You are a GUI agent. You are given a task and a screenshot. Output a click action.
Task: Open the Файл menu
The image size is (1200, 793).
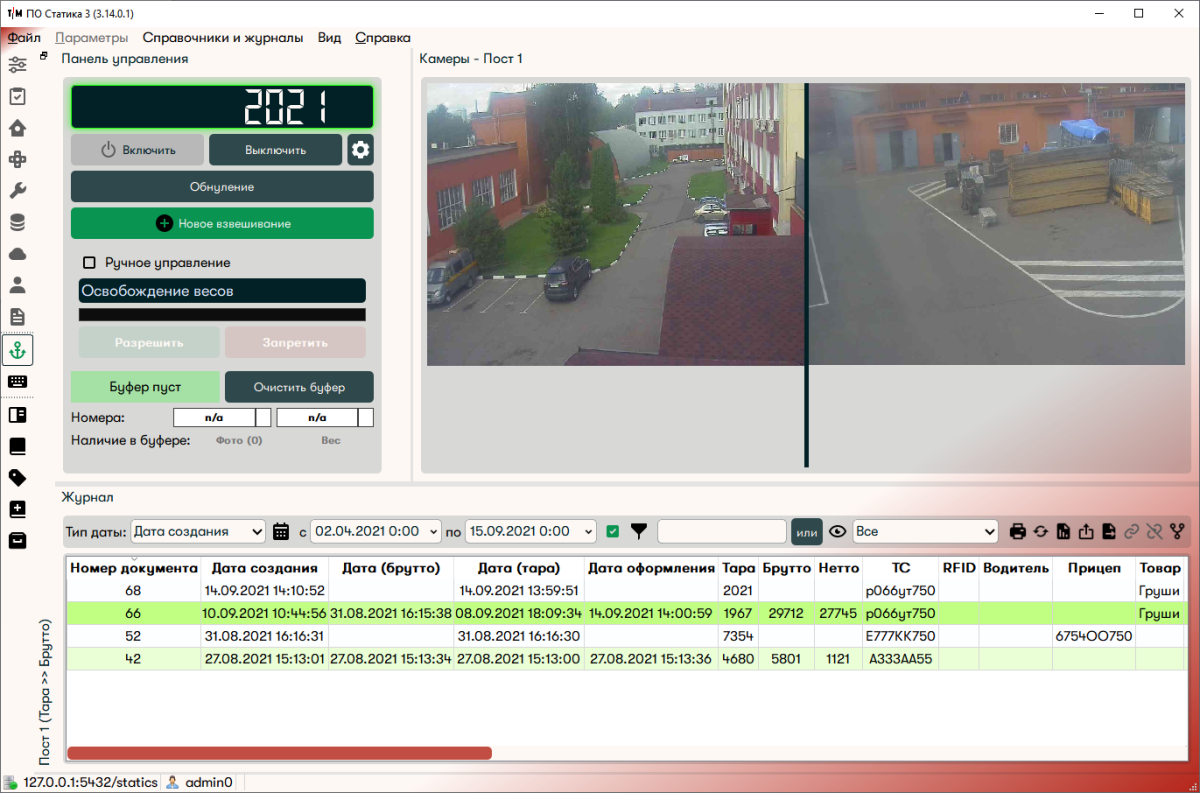24,37
